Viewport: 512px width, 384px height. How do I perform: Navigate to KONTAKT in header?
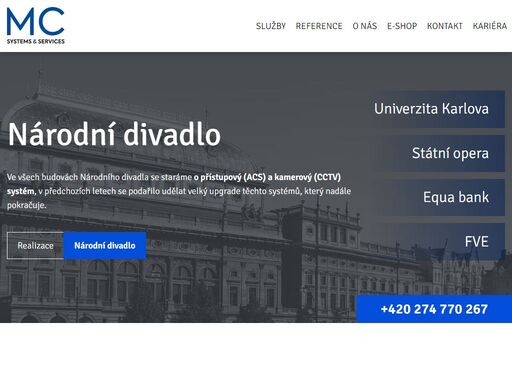point(445,26)
